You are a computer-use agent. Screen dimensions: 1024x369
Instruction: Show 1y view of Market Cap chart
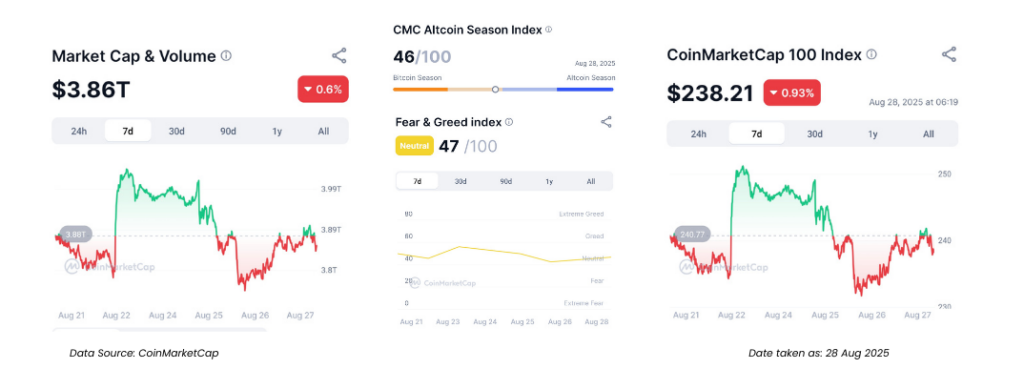[x=277, y=131]
